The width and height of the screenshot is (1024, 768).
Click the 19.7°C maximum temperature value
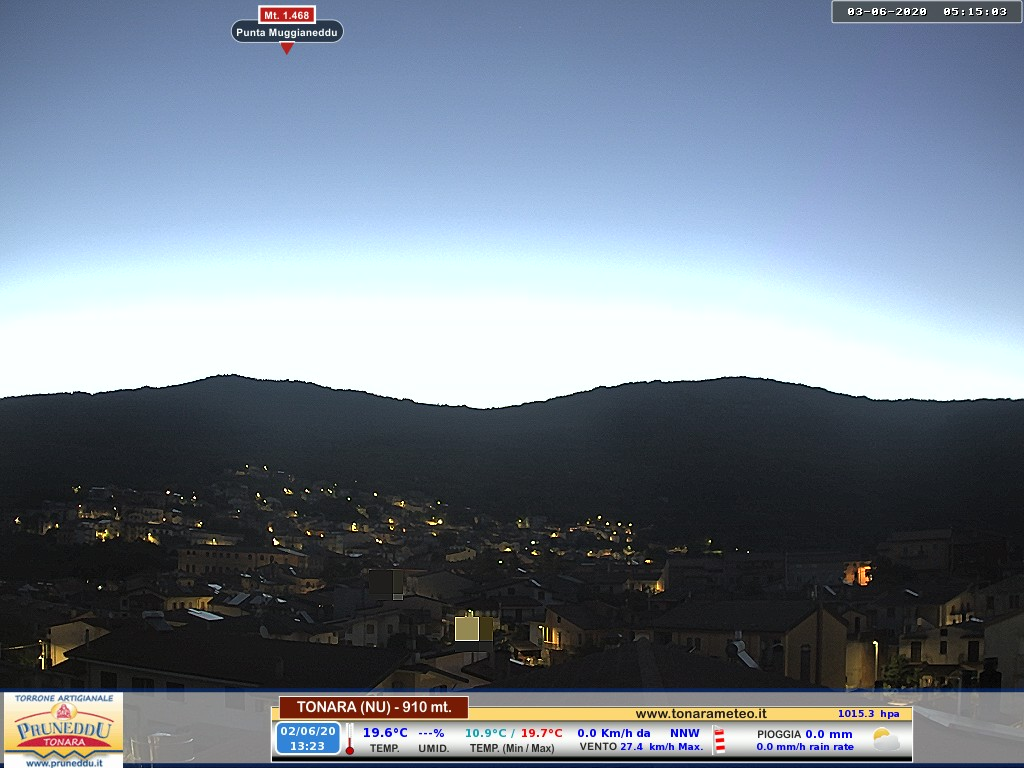(x=541, y=733)
